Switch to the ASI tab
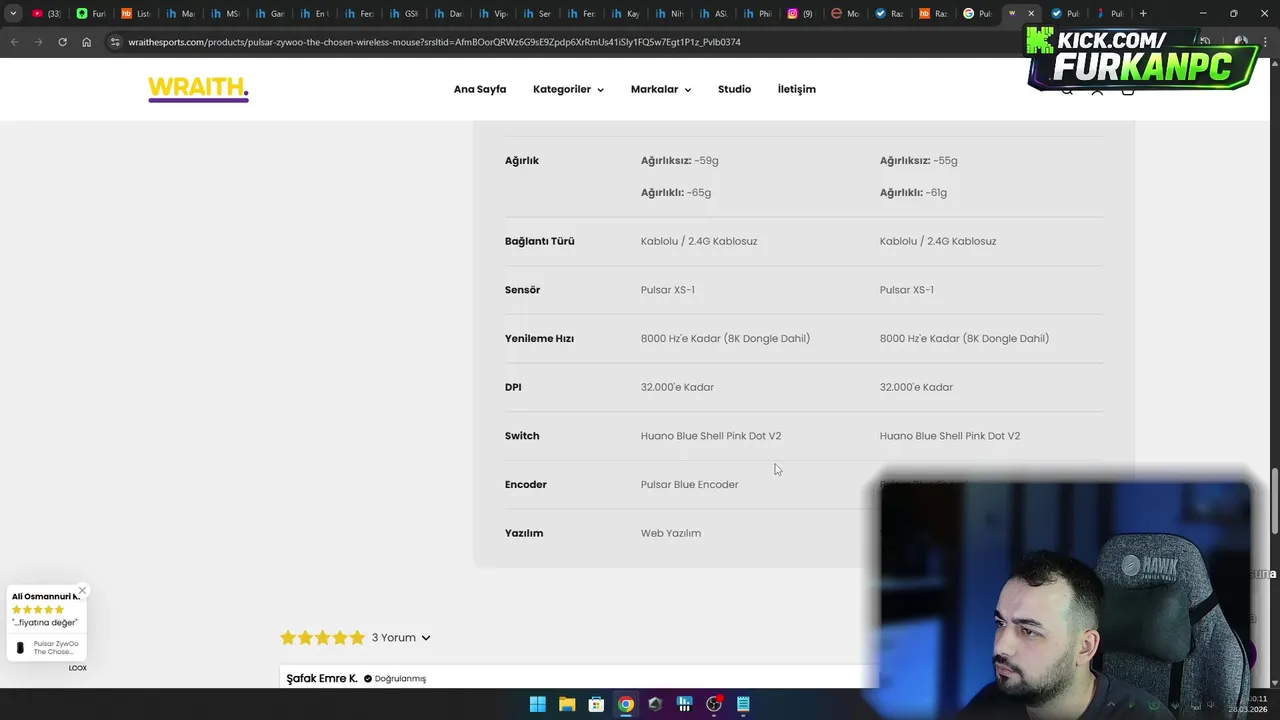1280x720 pixels. [713, 13]
